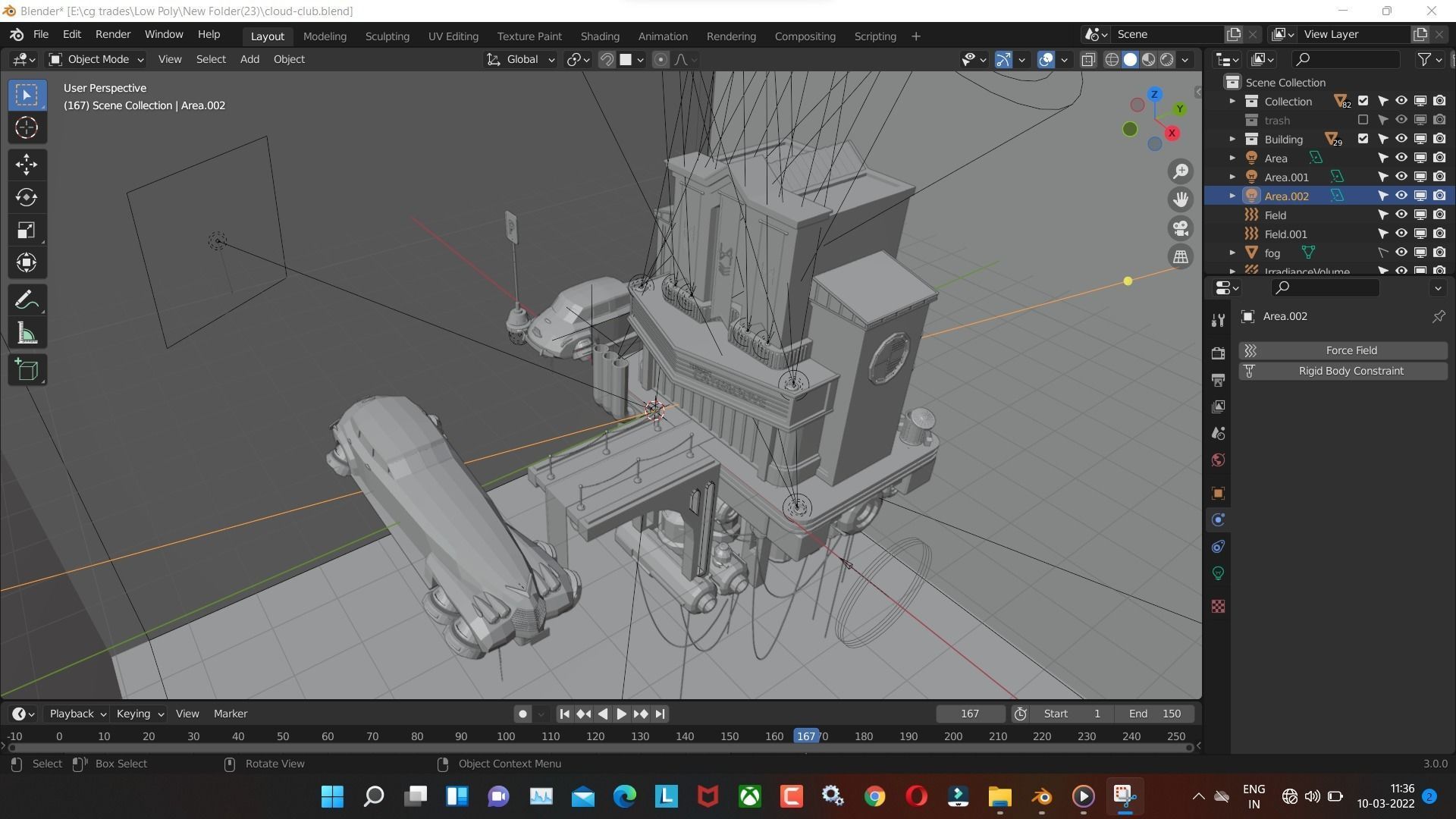The width and height of the screenshot is (1456, 819).
Task: Expand the Building collection arrow
Action: 1232,140
